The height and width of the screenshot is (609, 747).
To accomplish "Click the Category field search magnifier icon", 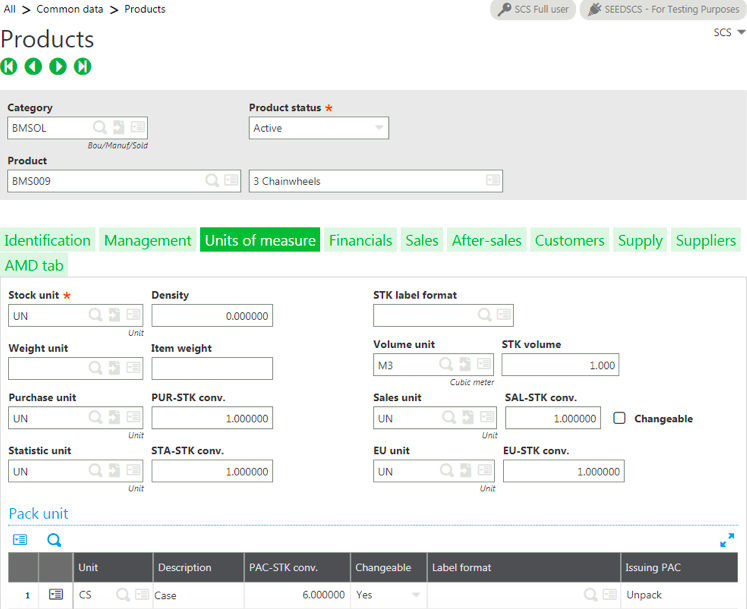I will pyautogui.click(x=99, y=128).
